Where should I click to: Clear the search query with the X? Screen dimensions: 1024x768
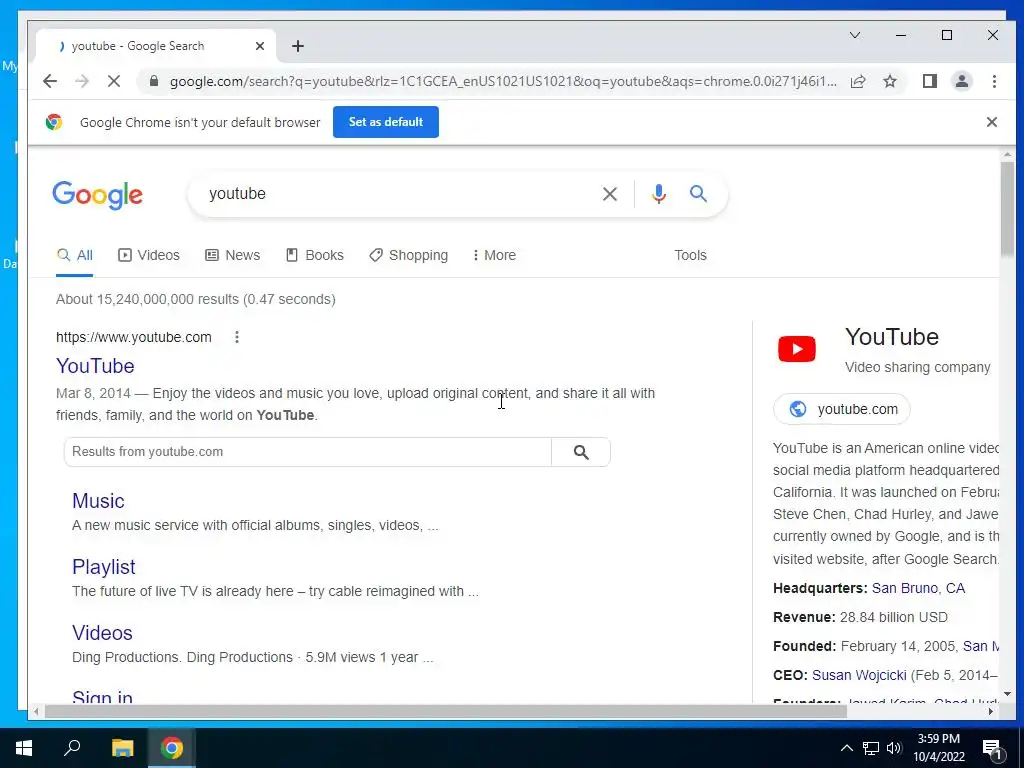[609, 194]
